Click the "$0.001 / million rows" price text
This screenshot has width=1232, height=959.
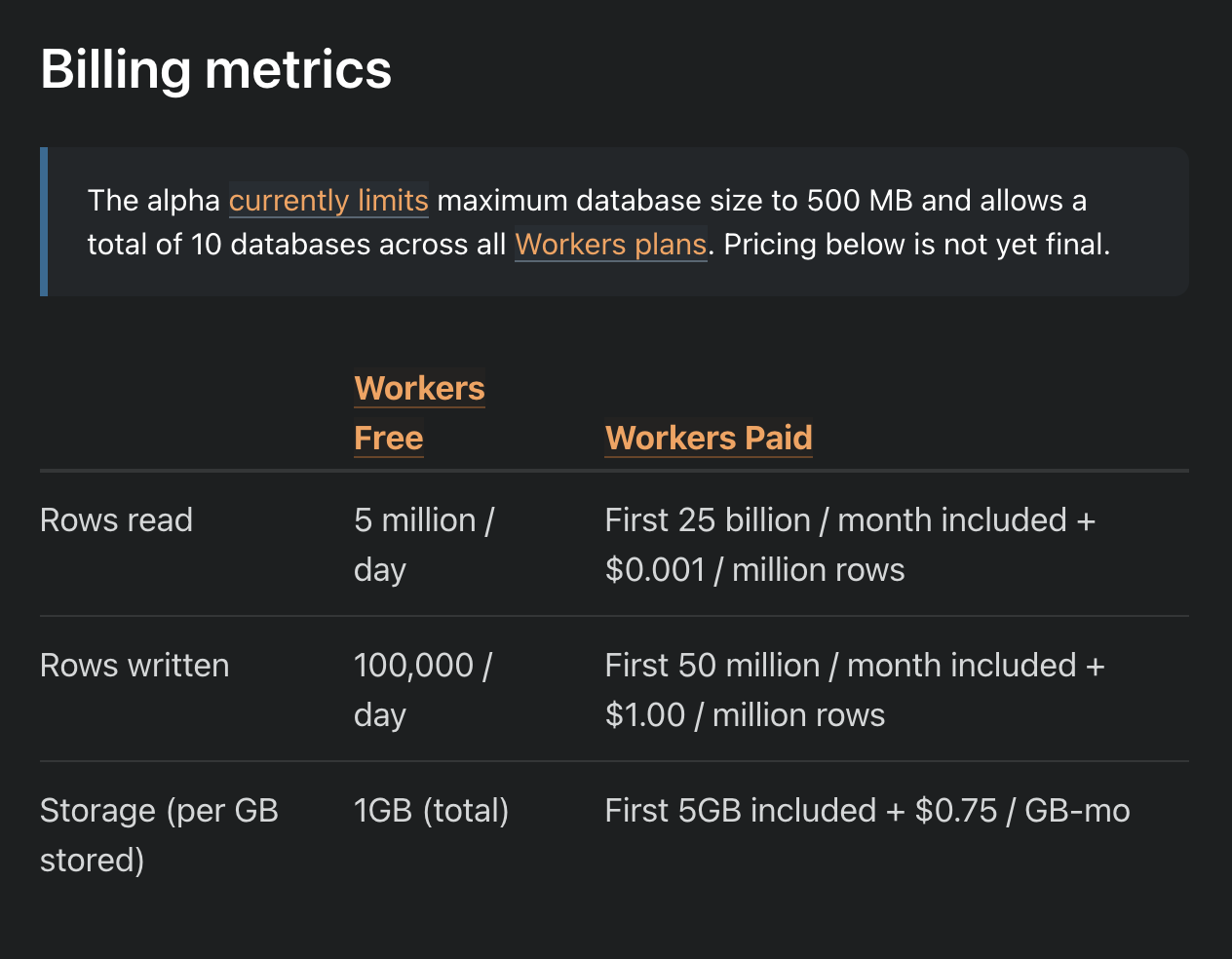click(754, 570)
